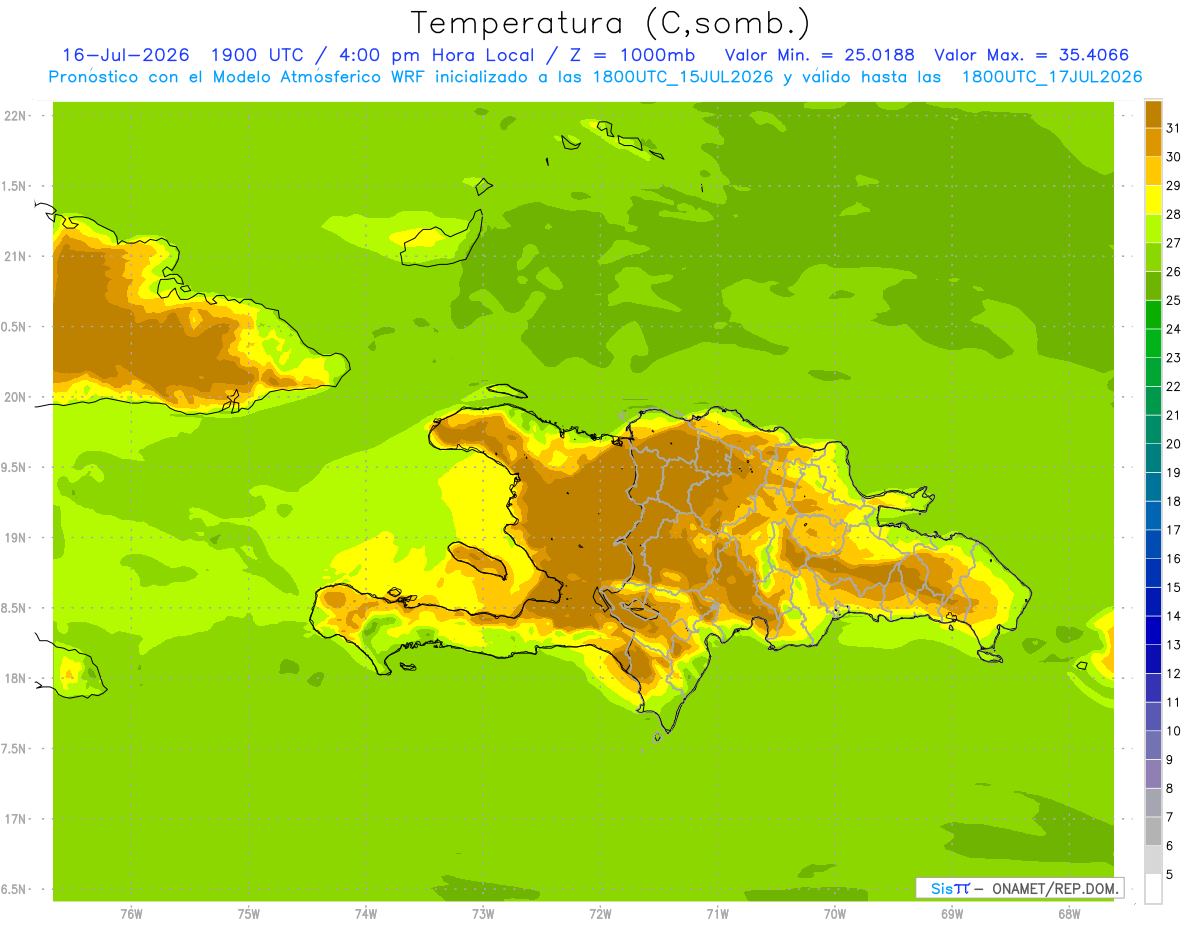
Task: Click longitude axis label "71W"
Action: click(717, 915)
